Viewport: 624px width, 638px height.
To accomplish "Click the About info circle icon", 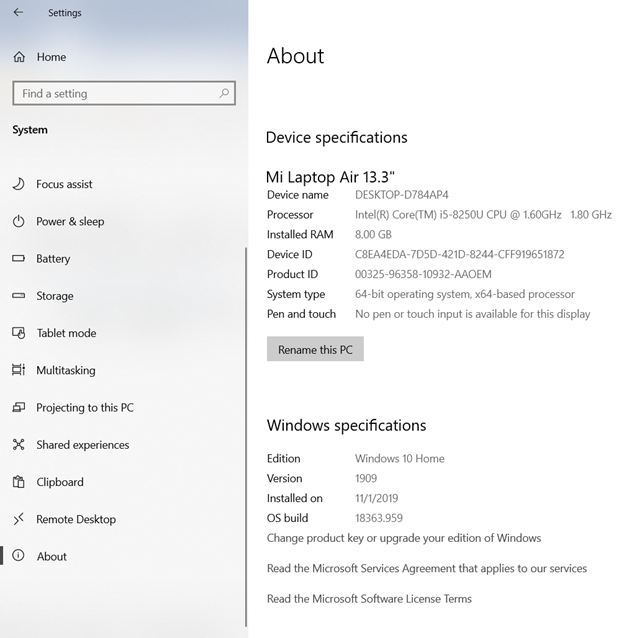I will tap(18, 555).
